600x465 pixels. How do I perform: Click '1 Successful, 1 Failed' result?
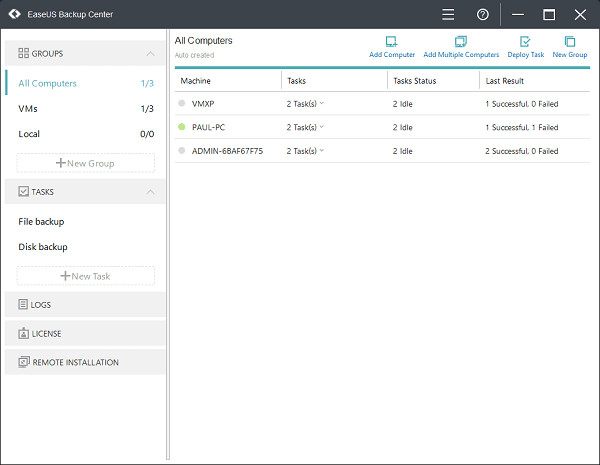click(x=522, y=127)
